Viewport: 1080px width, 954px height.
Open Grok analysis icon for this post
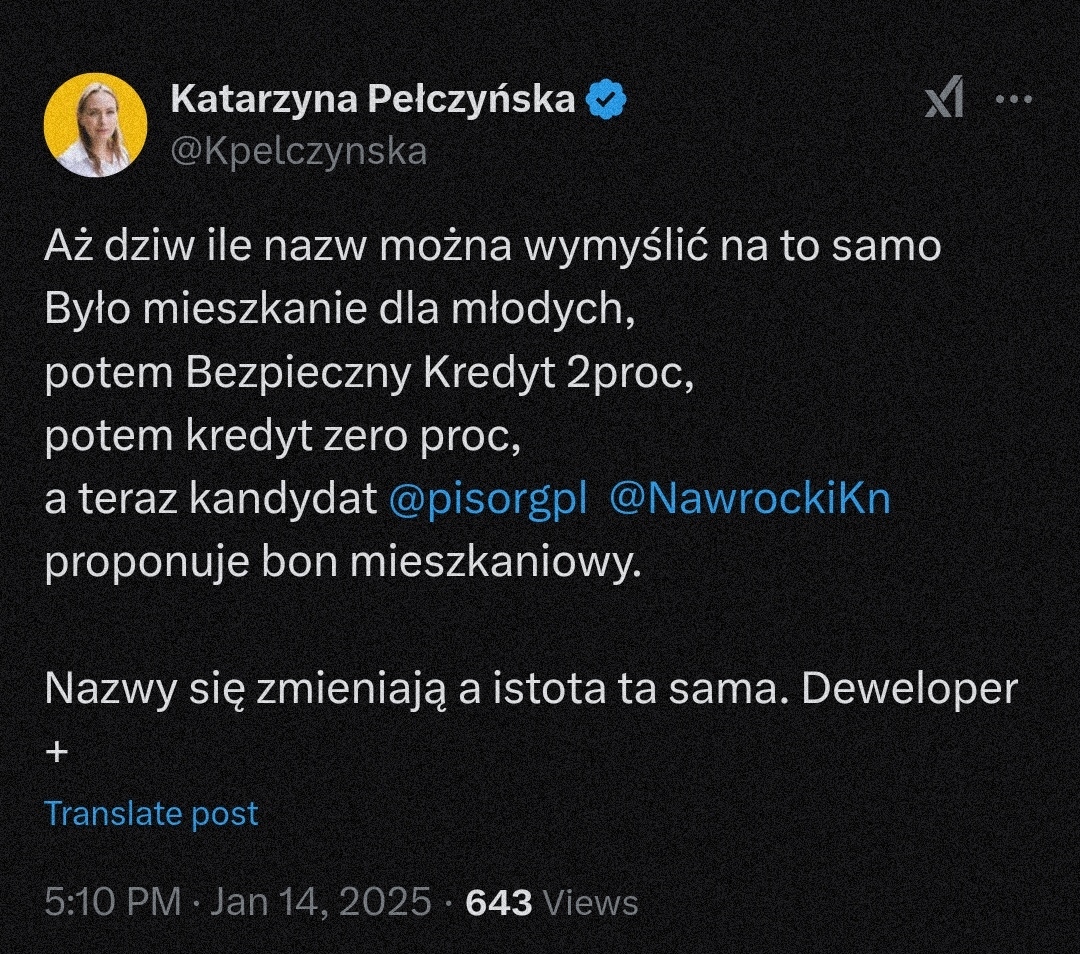944,100
